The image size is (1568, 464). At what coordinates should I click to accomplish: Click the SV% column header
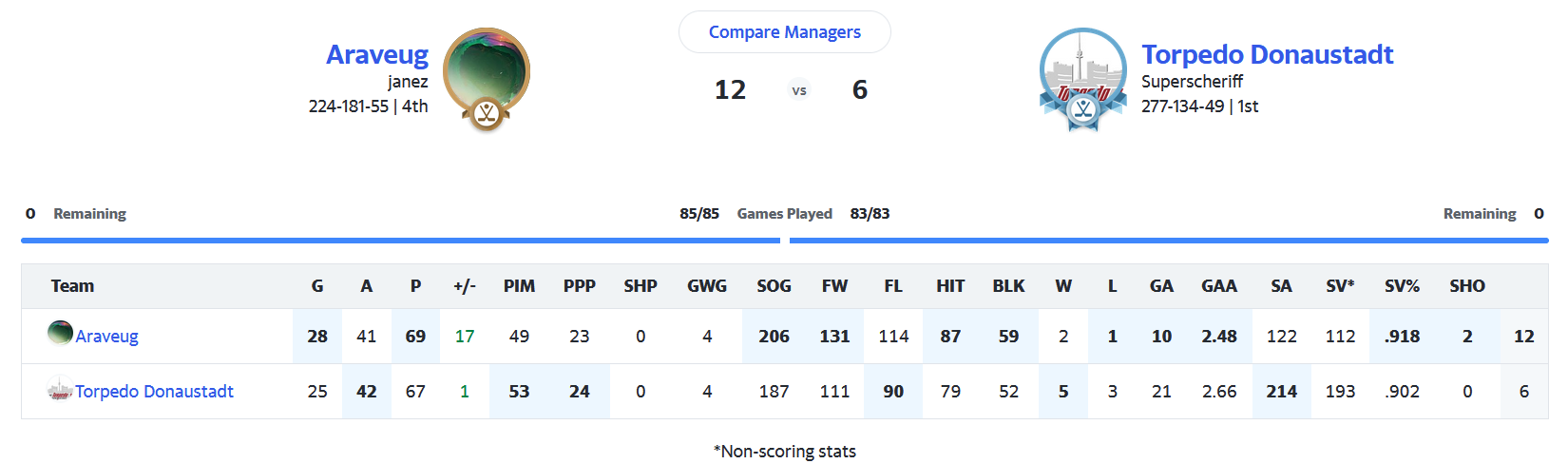coord(1402,286)
